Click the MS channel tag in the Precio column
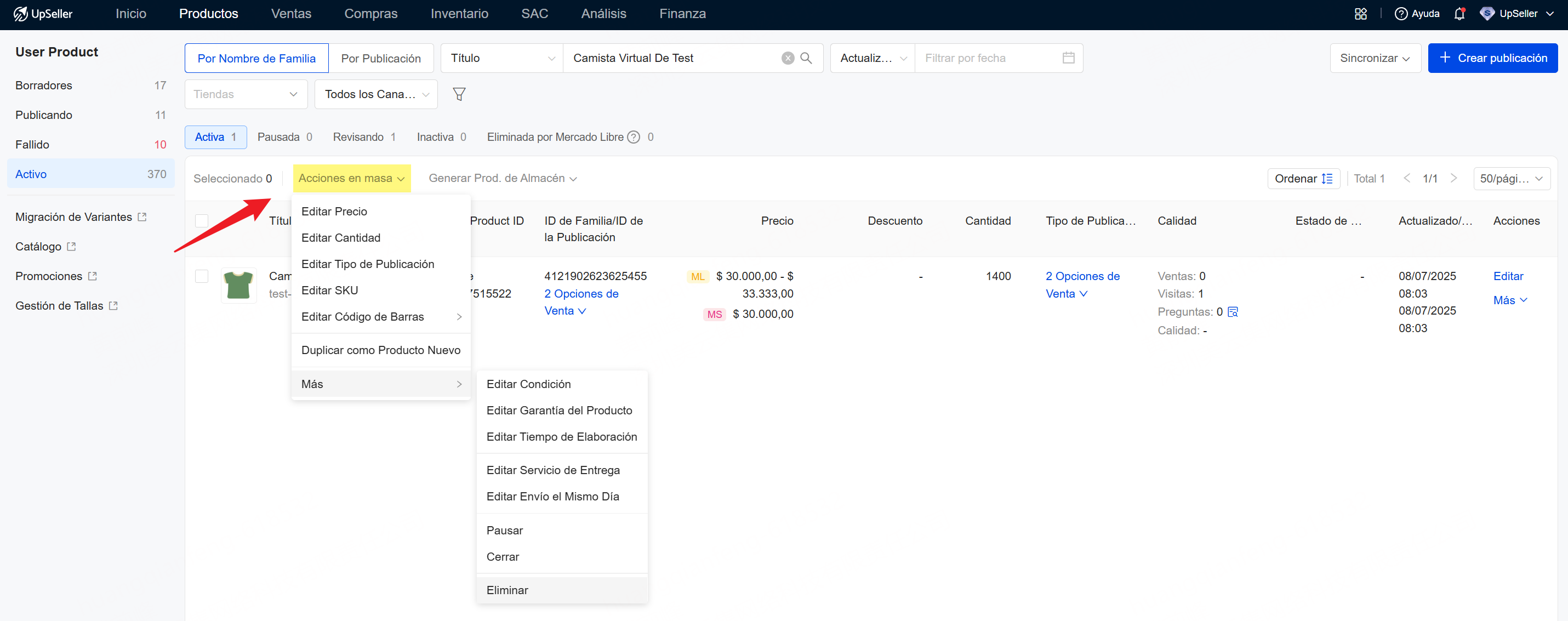Viewport: 1568px width, 621px height. (x=715, y=314)
